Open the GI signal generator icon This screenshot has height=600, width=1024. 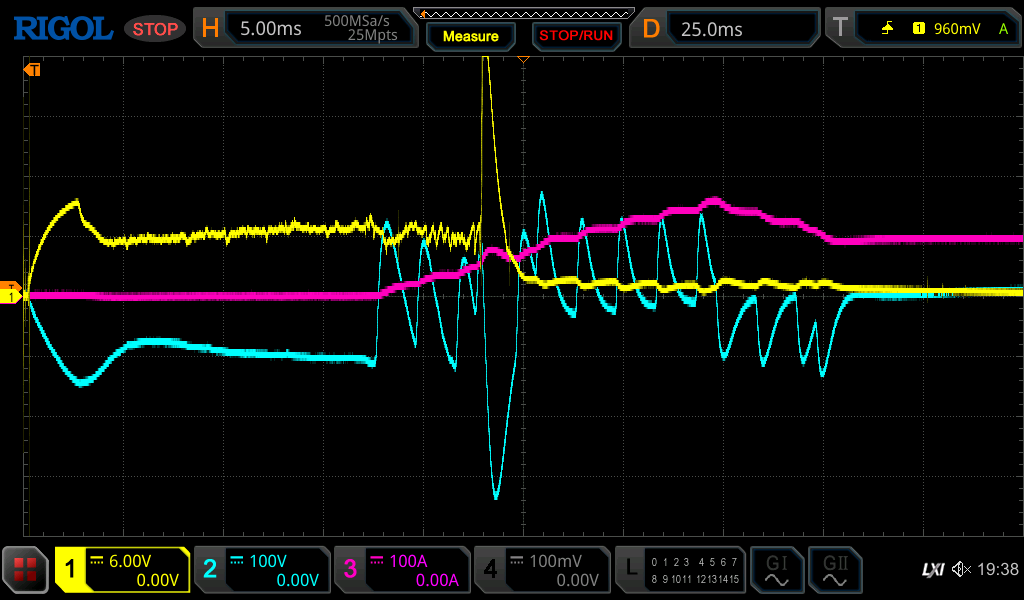pyautogui.click(x=776, y=570)
